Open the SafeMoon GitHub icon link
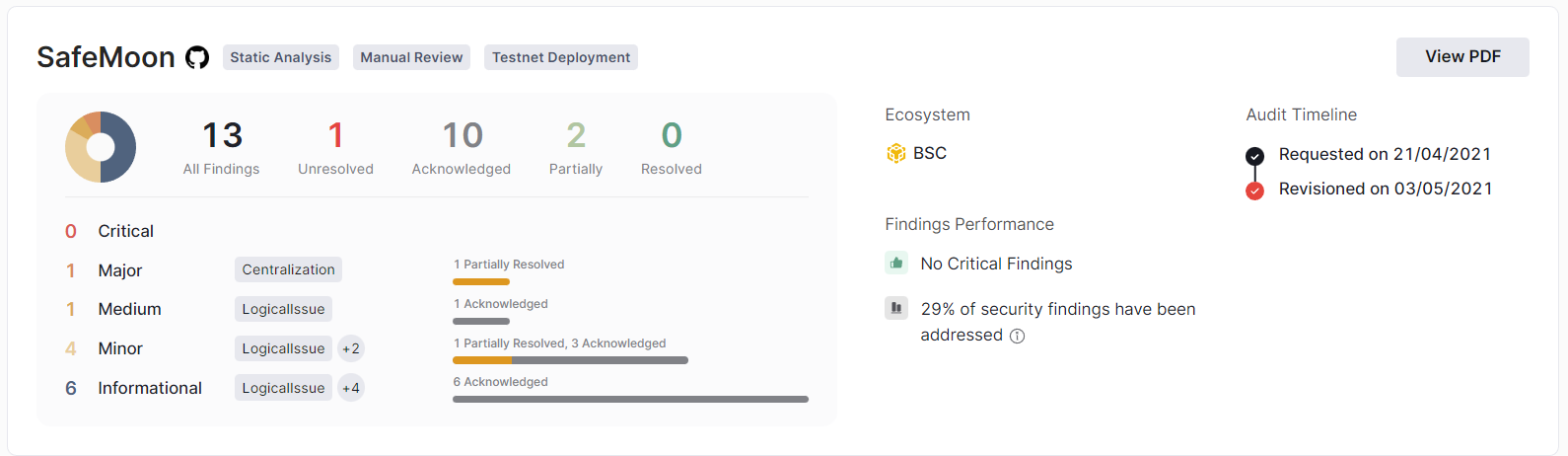 [197, 57]
